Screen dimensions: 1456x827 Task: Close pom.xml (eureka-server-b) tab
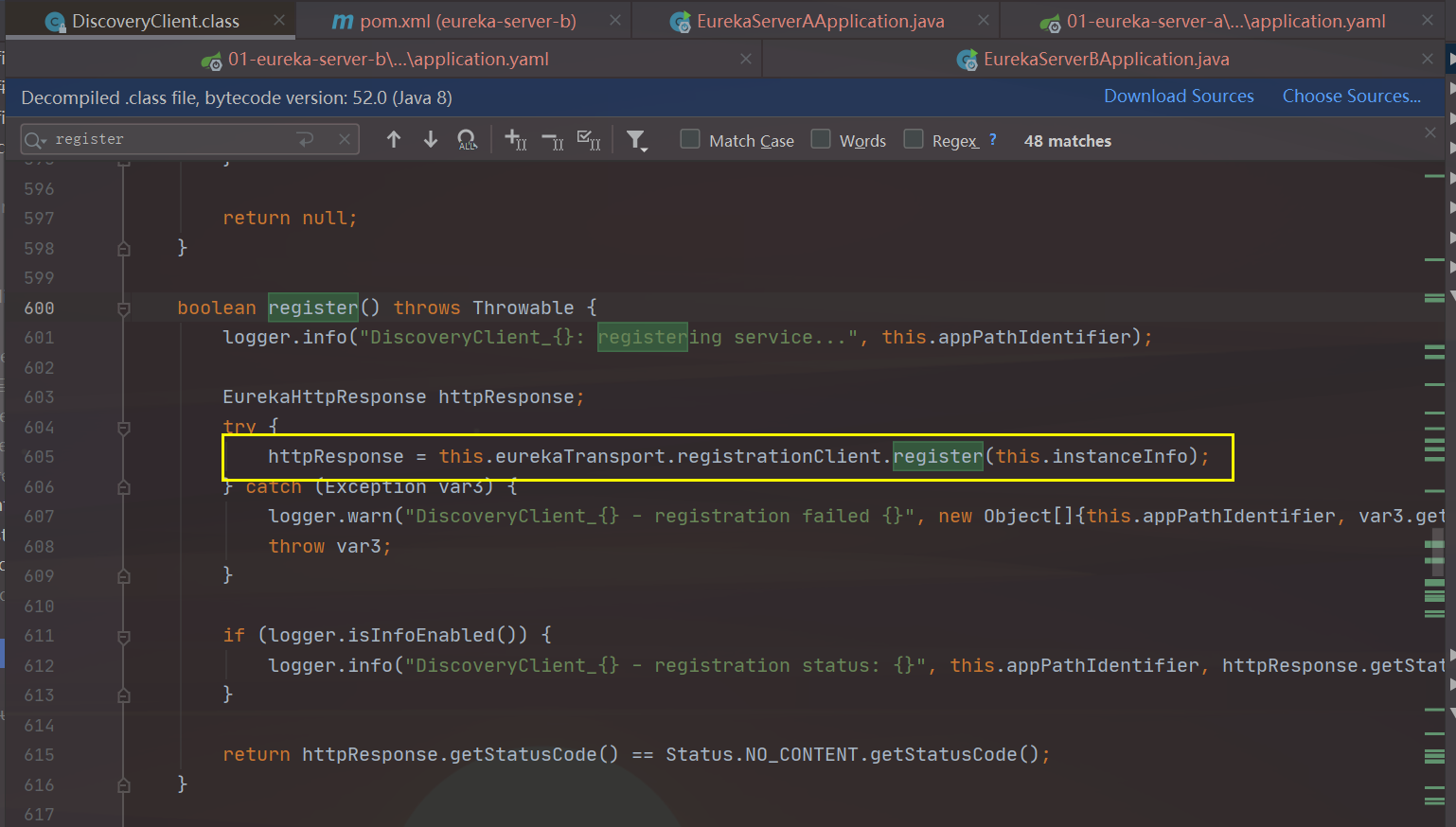(615, 20)
